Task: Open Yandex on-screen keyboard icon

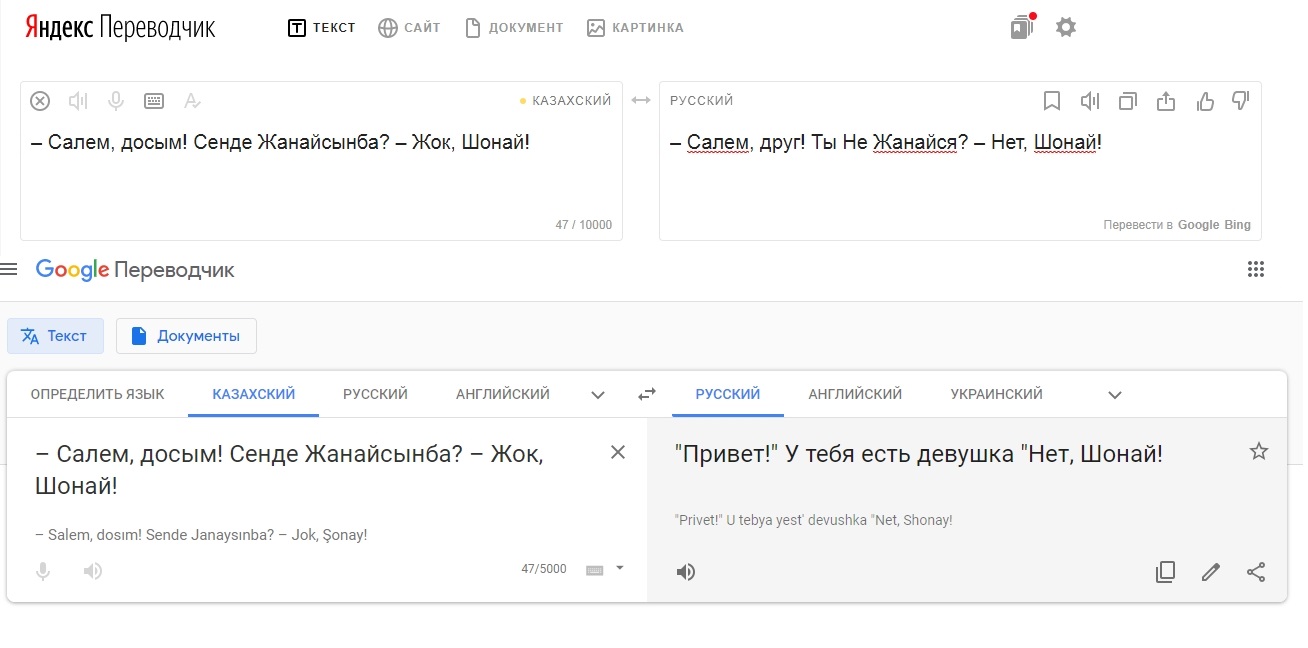Action: [154, 101]
